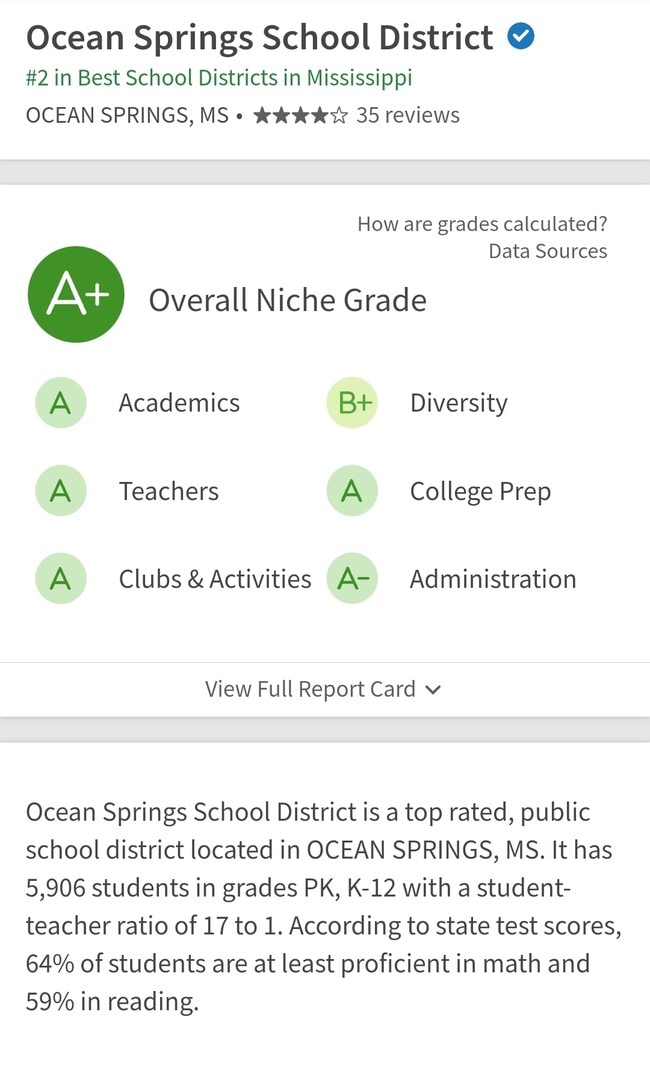Image resolution: width=650 pixels, height=1068 pixels.
Task: Click the 35 reviews link
Action: [408, 115]
